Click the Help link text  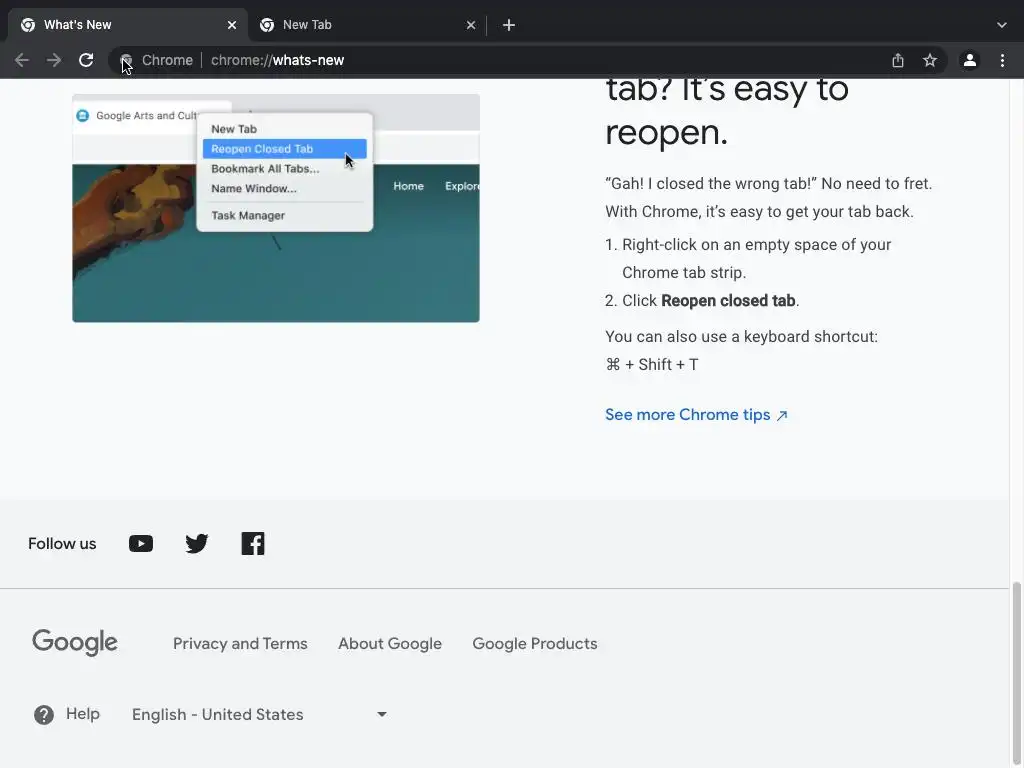point(83,714)
